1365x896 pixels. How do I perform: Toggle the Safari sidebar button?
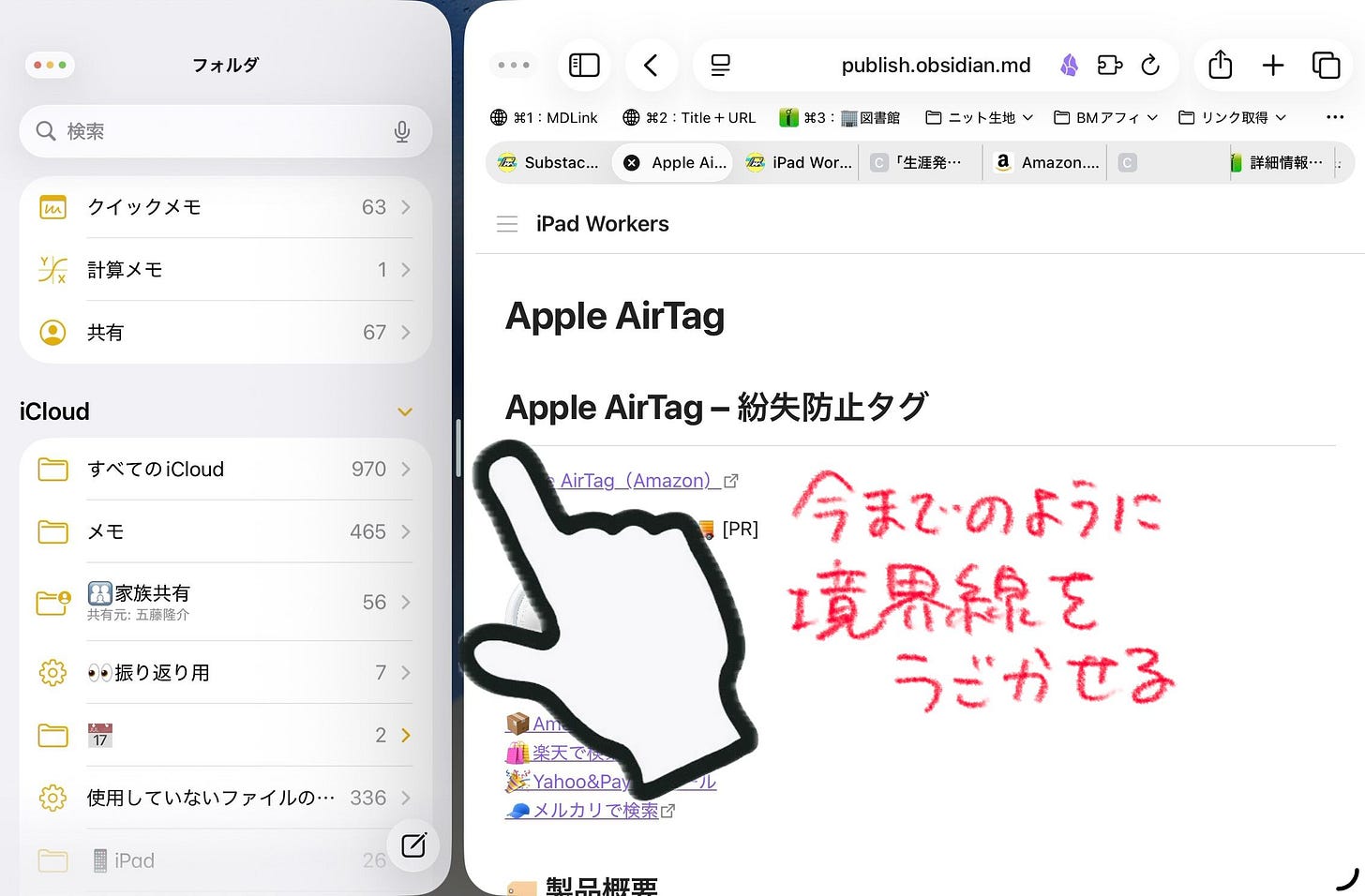pos(584,65)
